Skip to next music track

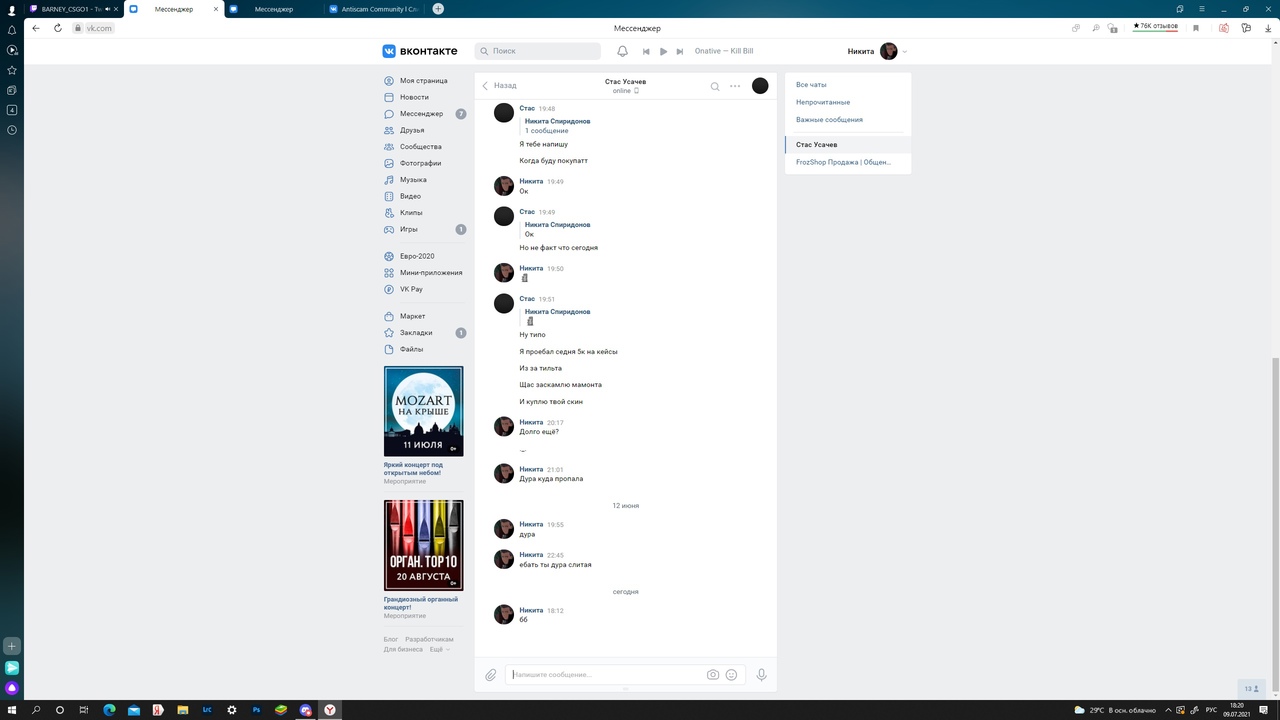(x=680, y=52)
